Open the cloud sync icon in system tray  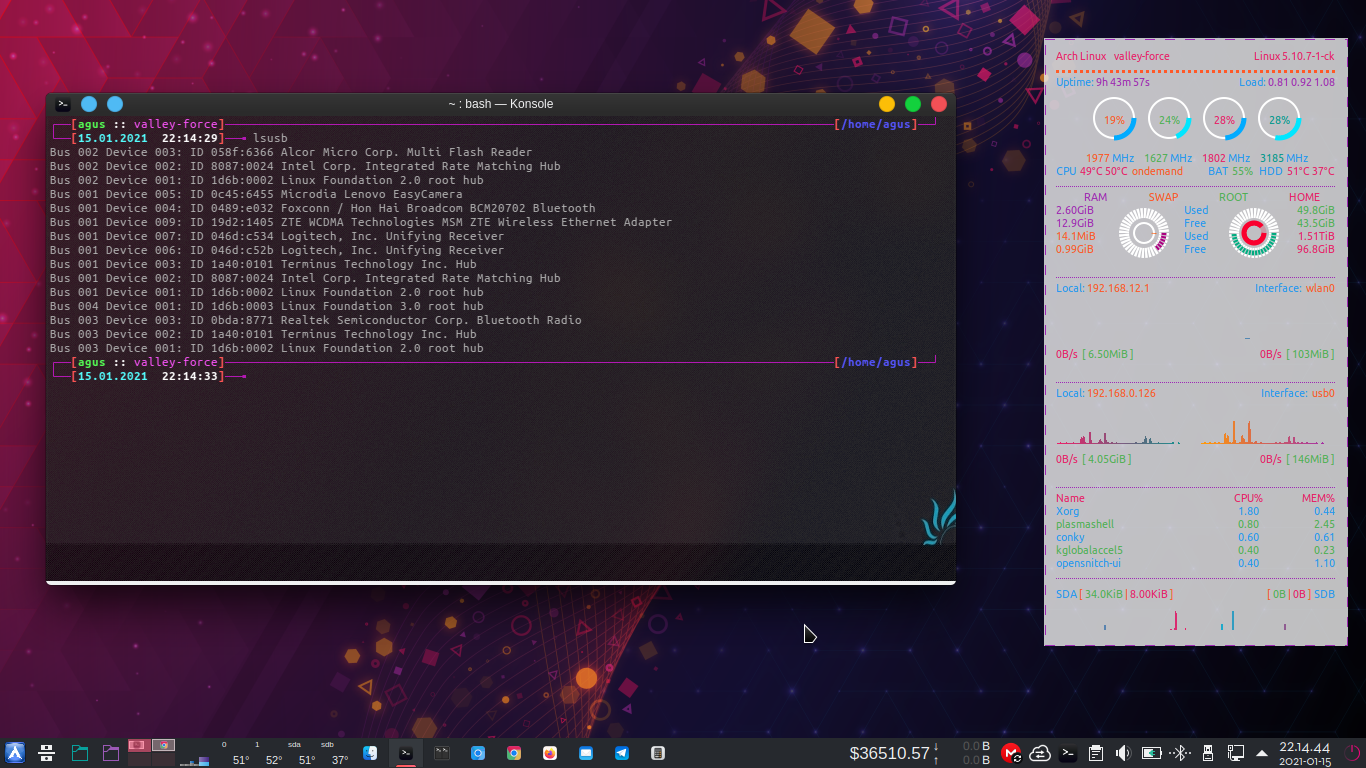tap(1040, 753)
